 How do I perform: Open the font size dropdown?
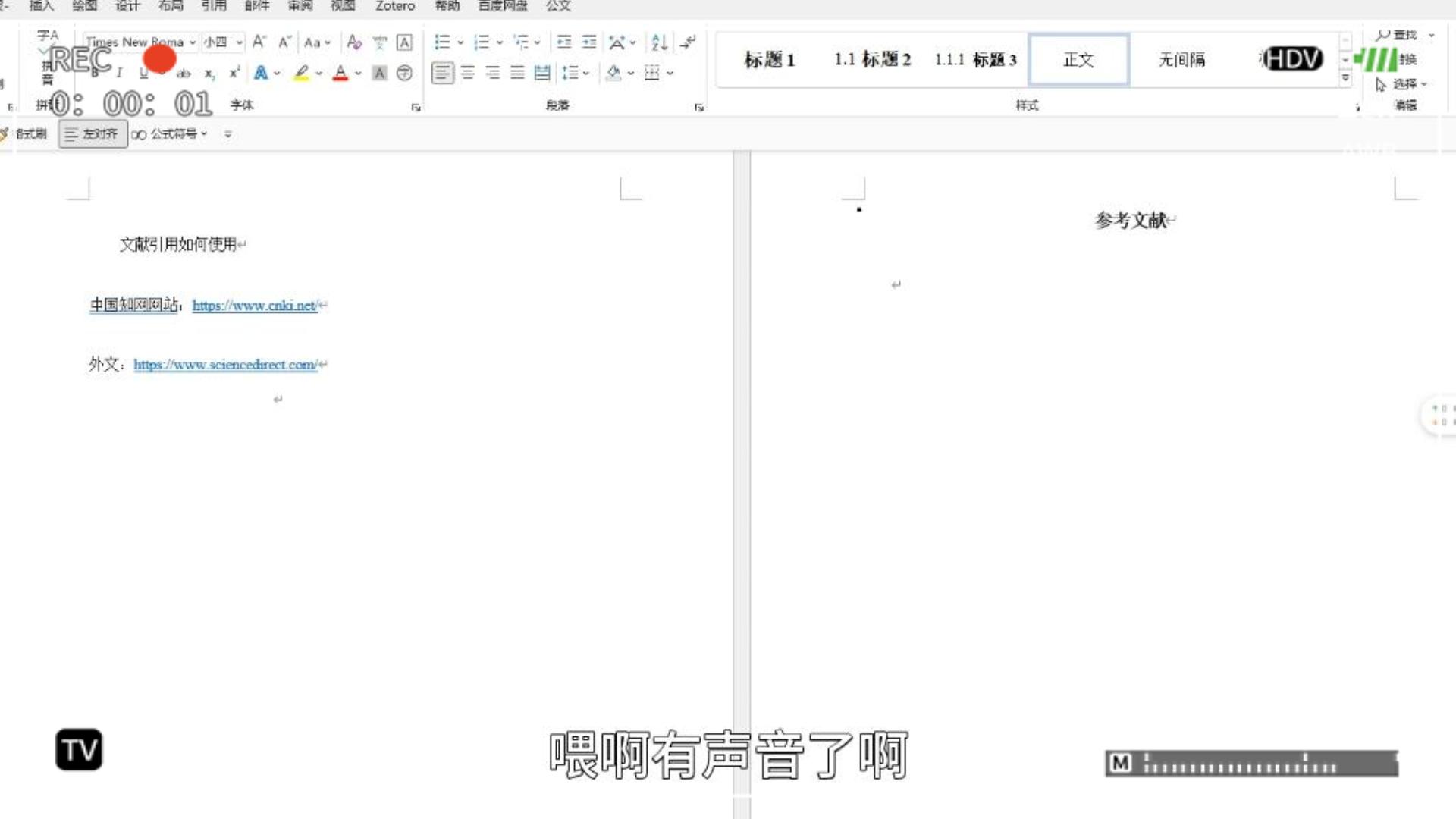pyautogui.click(x=239, y=42)
